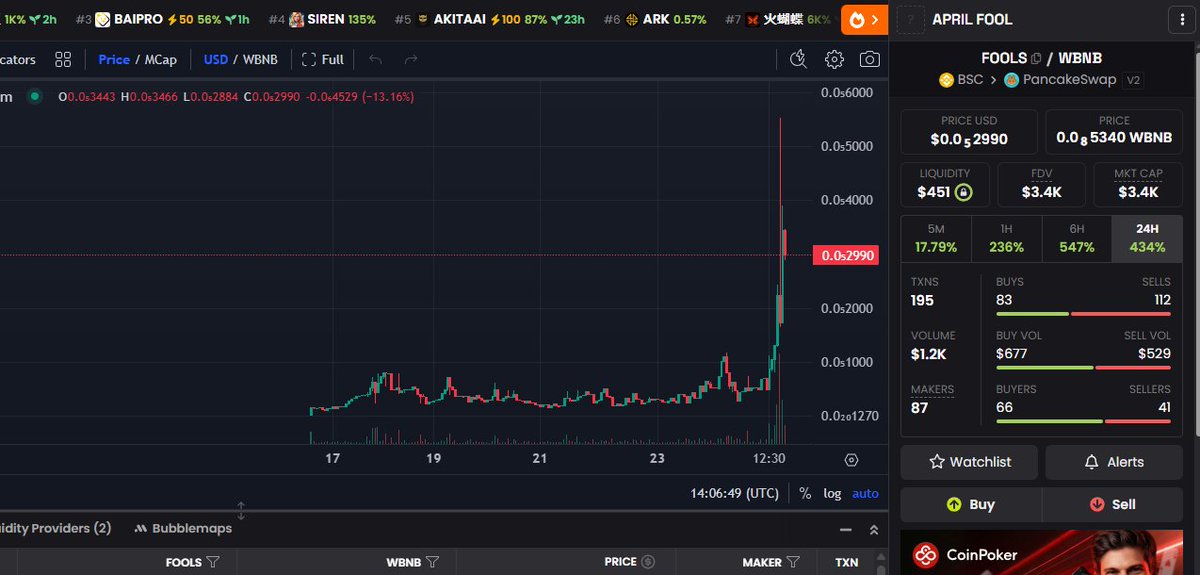
Task: Select the 1H timeframe stats tab
Action: coord(1006,238)
